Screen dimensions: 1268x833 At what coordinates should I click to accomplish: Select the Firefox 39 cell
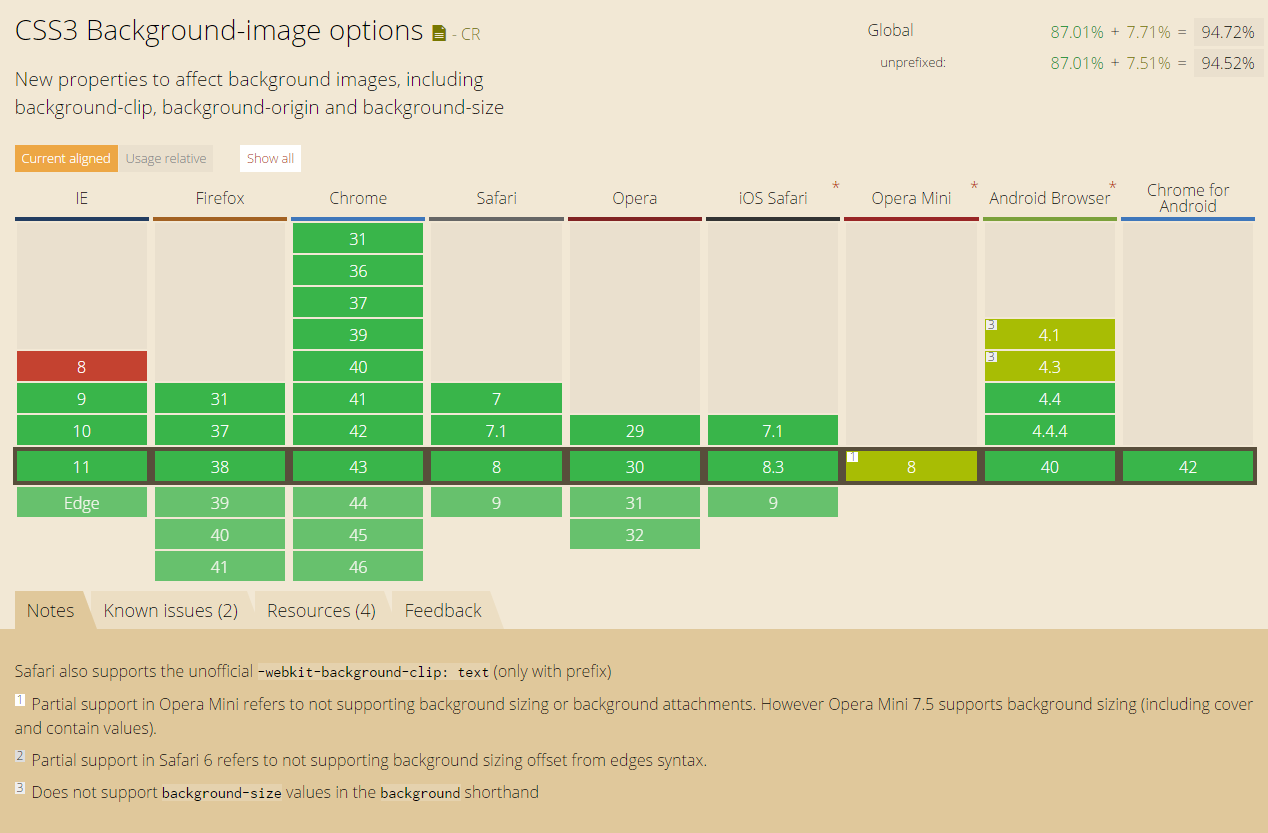(220, 503)
